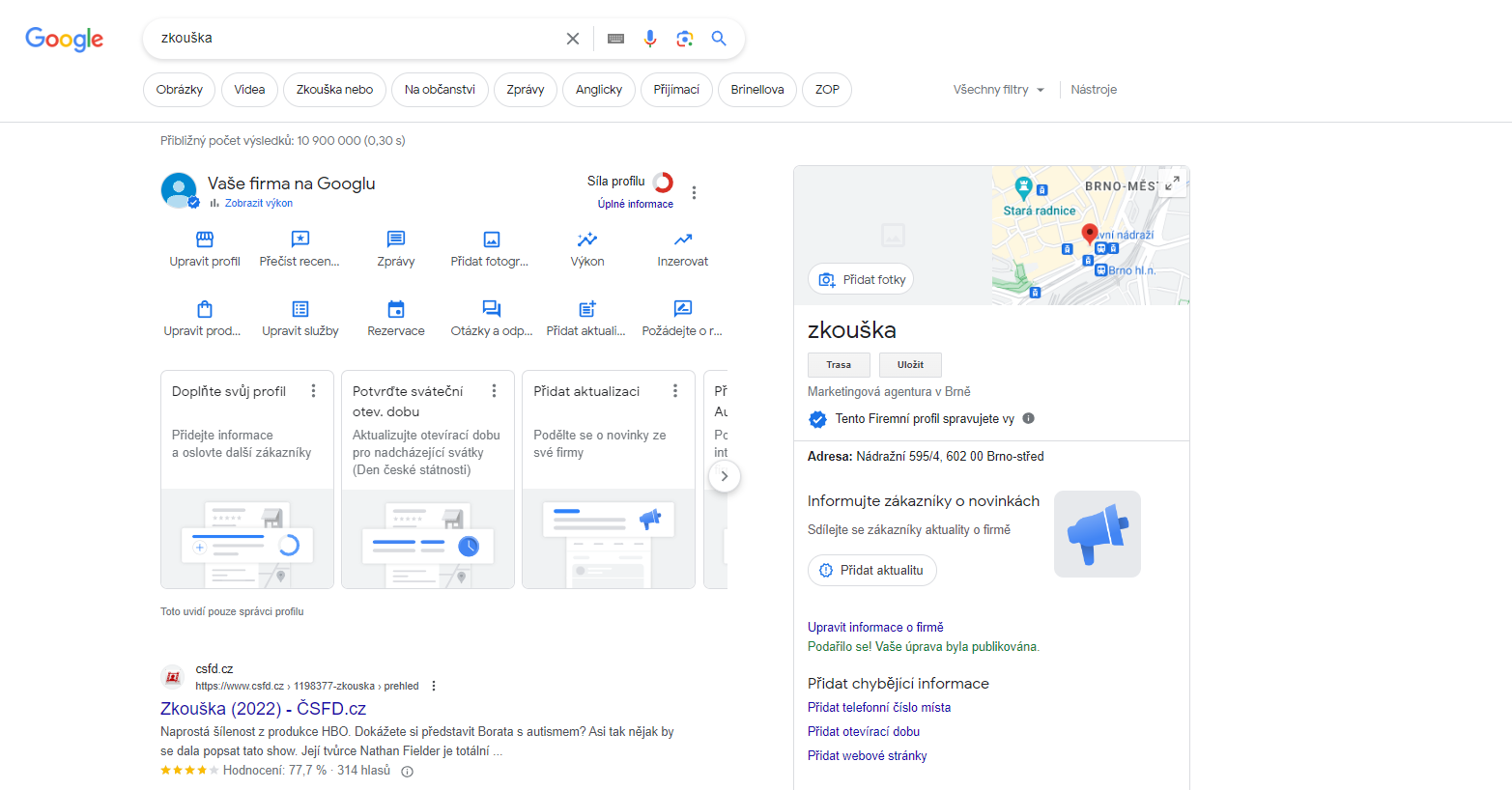Click the Trasa button
The height and width of the screenshot is (790, 1512).
click(839, 365)
